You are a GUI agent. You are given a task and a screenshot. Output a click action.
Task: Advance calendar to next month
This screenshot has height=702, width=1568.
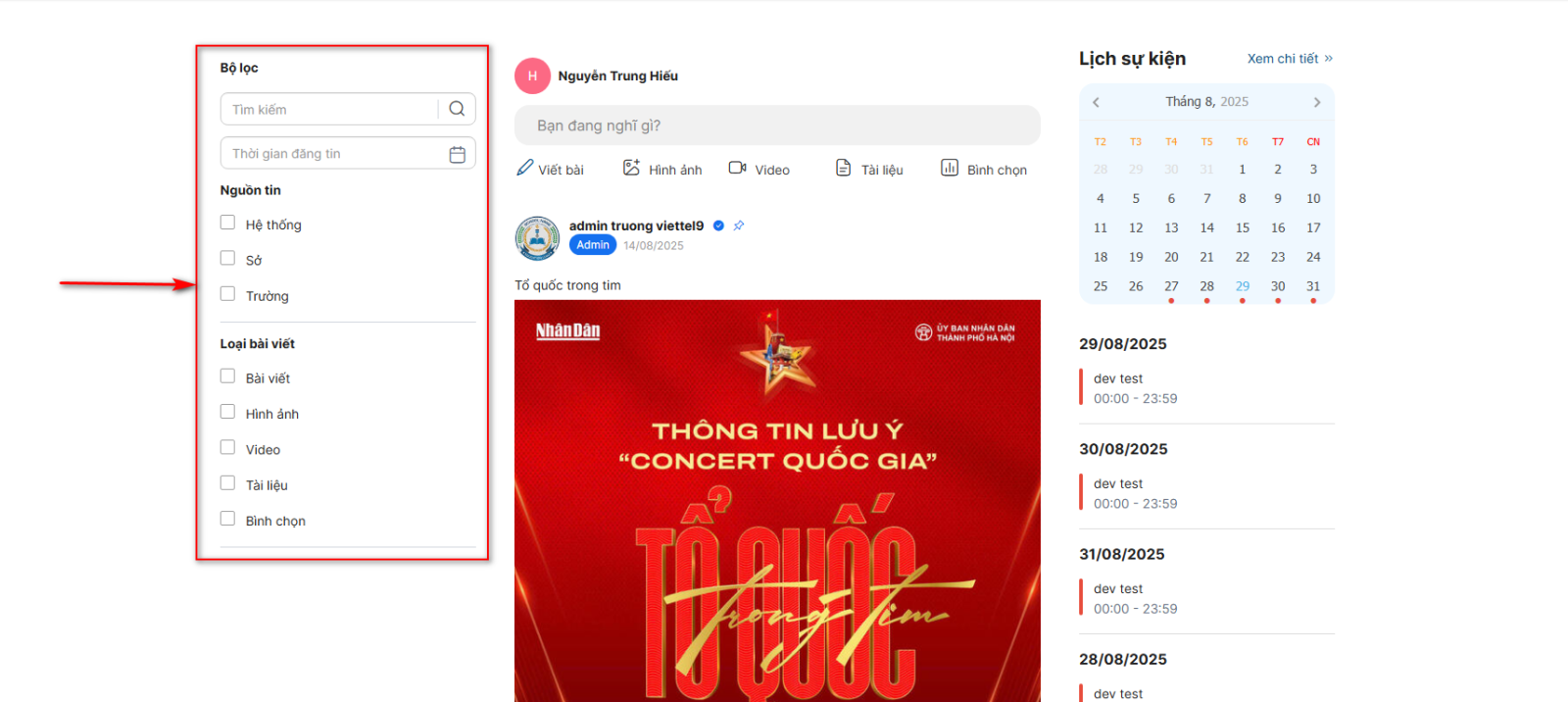pos(1317,102)
